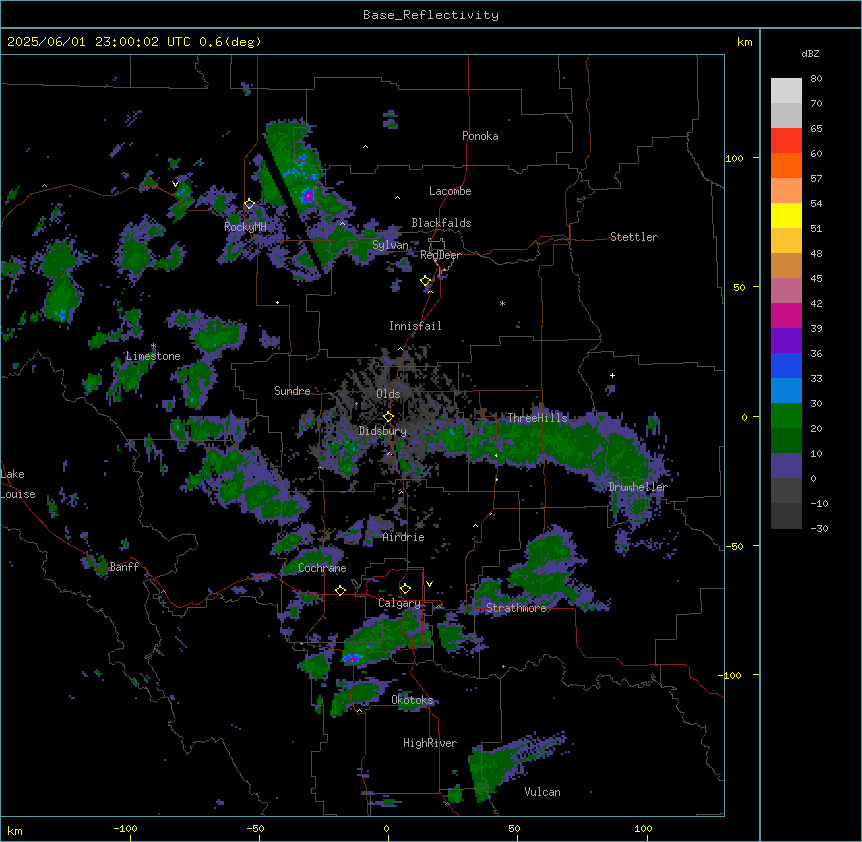This screenshot has width=862, height=842.
Task: Click the Strathmore city label
Action: (516, 608)
